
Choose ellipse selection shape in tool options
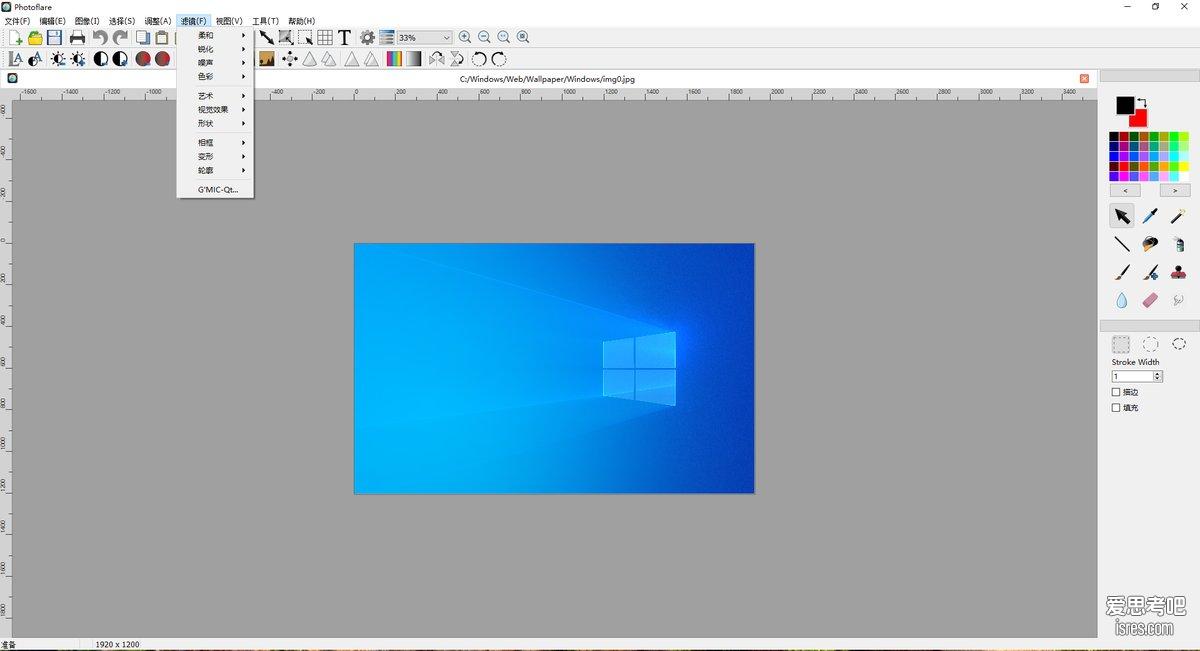coord(1150,344)
